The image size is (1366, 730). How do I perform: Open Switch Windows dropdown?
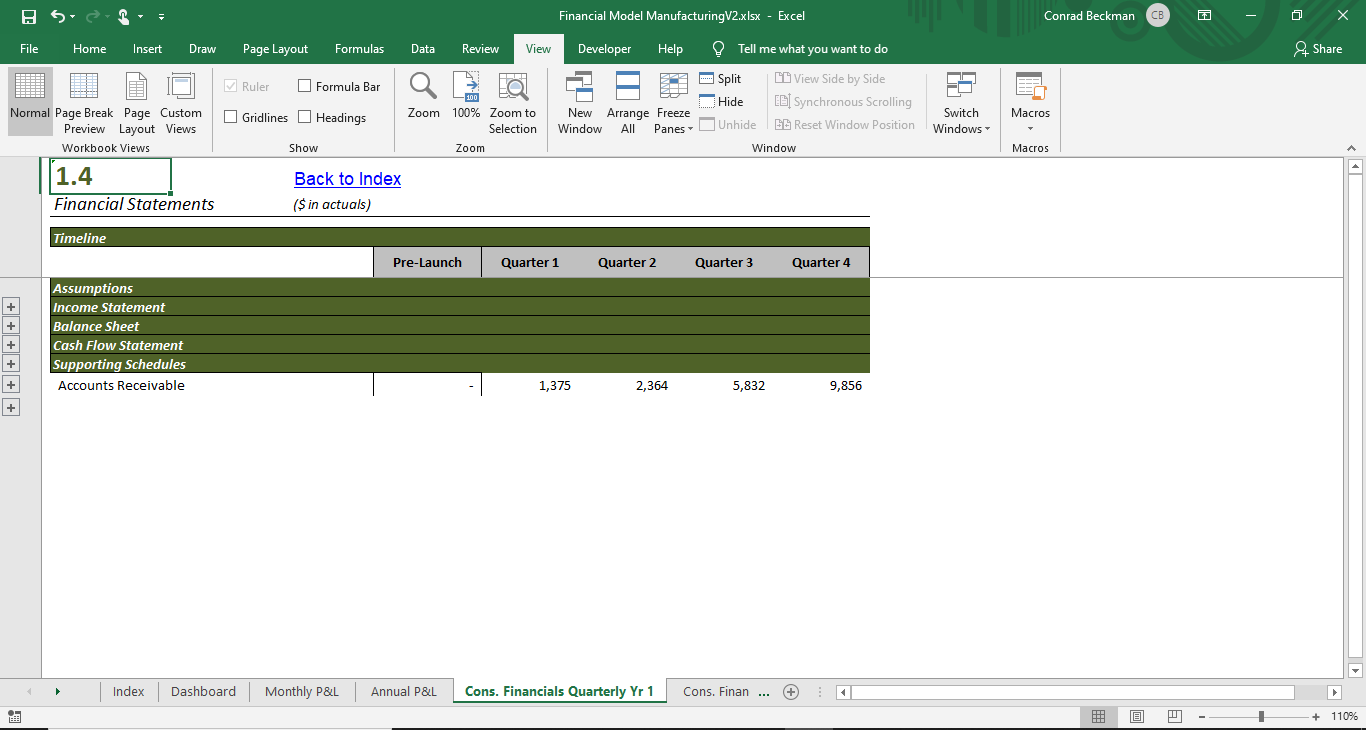point(961,102)
